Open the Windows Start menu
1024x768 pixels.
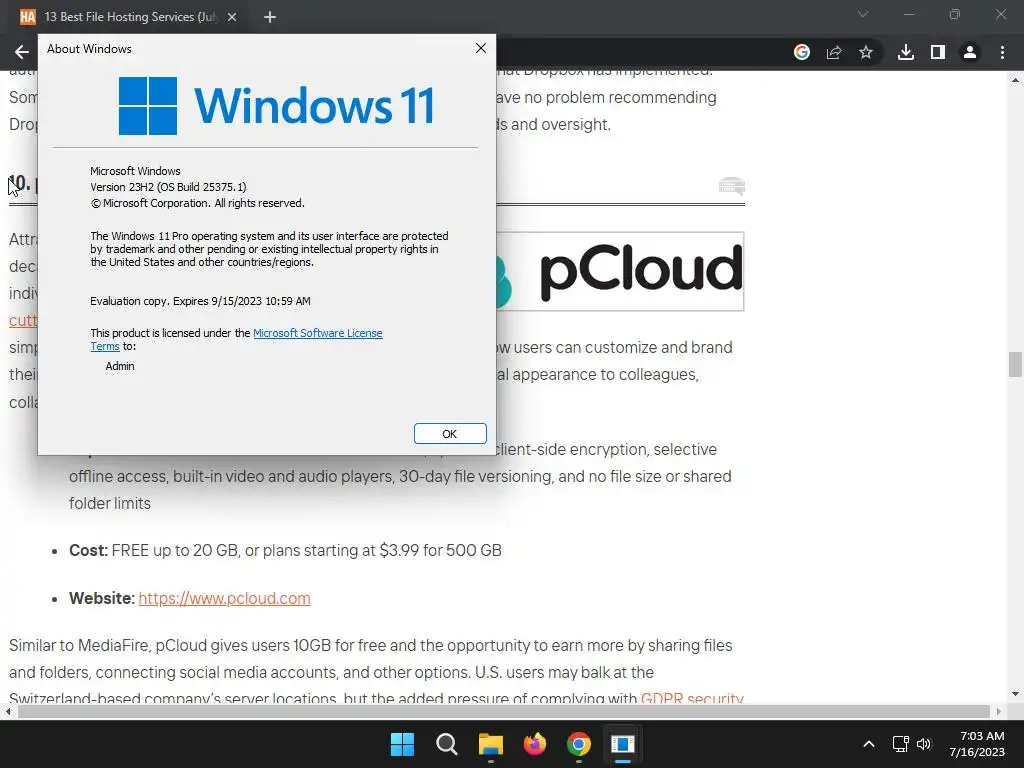tap(402, 744)
